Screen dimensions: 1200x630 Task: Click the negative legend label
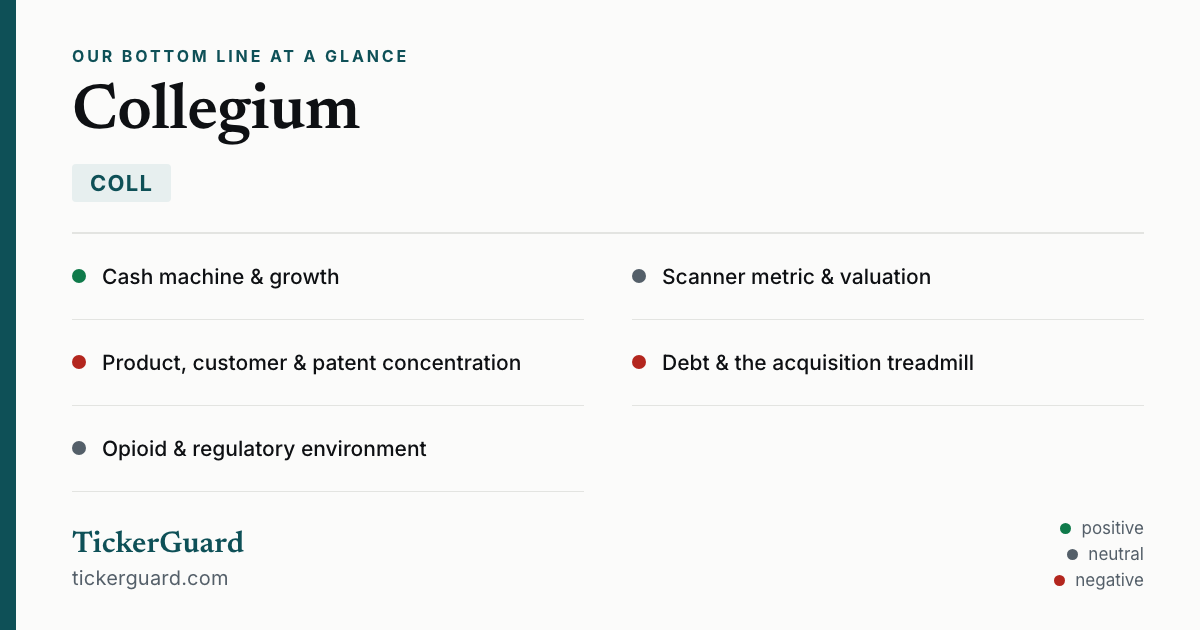pos(1109,580)
